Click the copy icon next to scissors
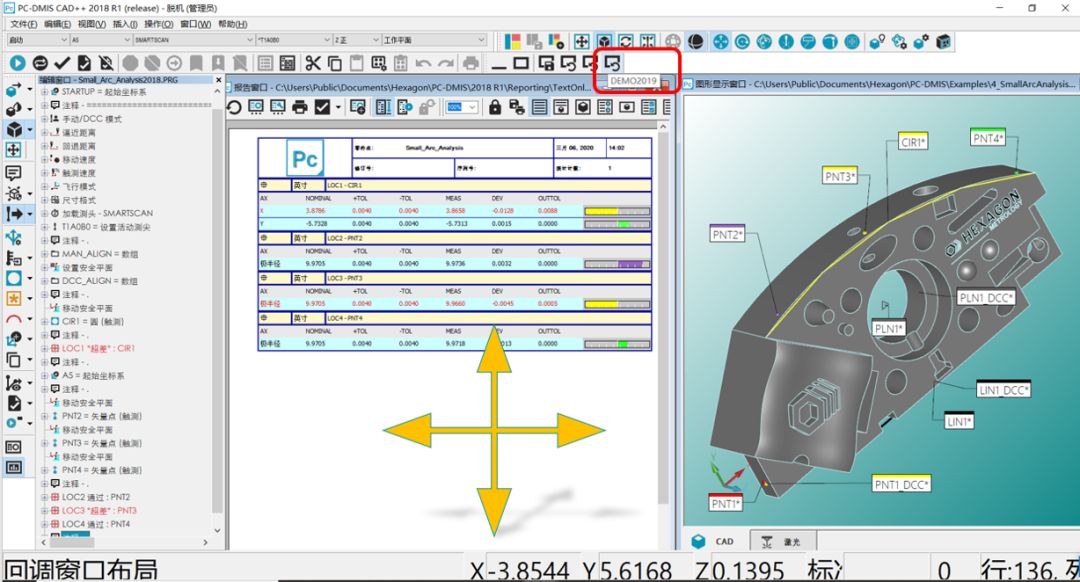Viewport: 1080px width, 582px height. 335,63
